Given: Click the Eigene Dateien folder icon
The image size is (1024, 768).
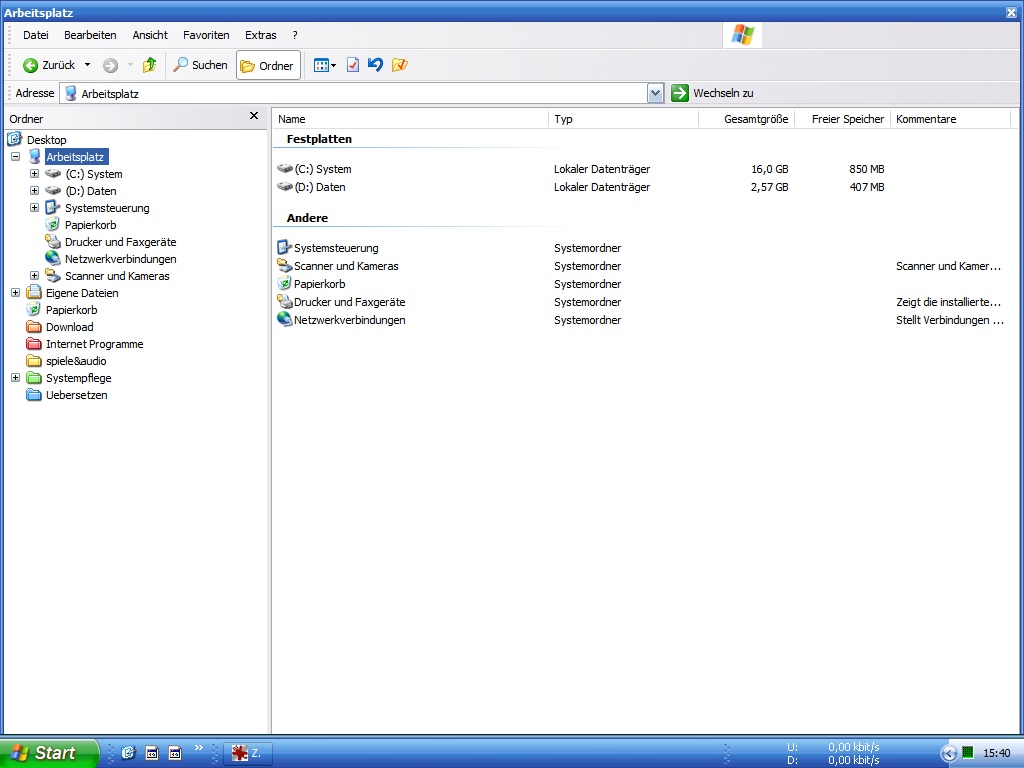Looking at the screenshot, I should coord(34,293).
